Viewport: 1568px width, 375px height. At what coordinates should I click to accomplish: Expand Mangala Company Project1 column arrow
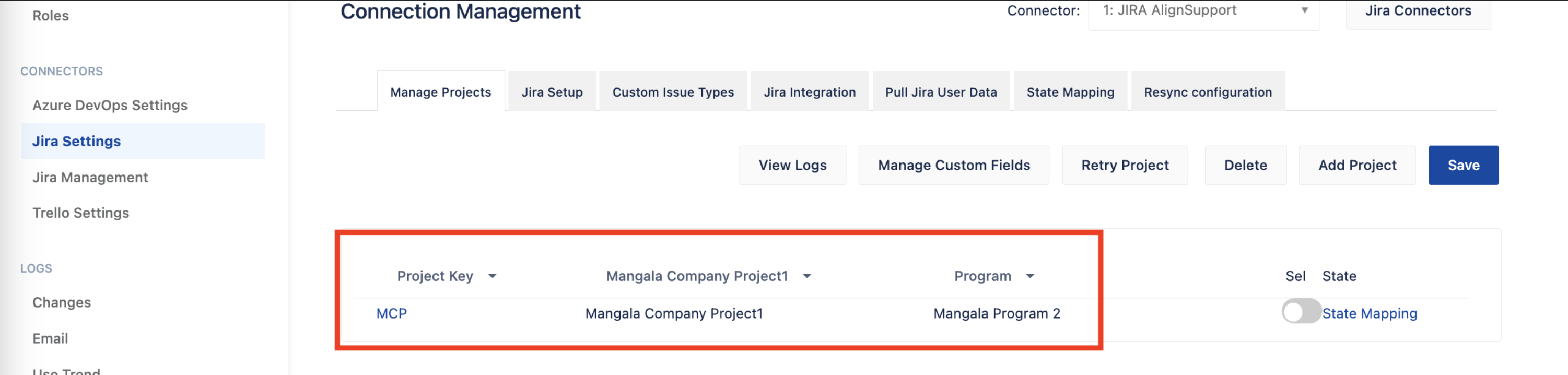pyautogui.click(x=806, y=276)
